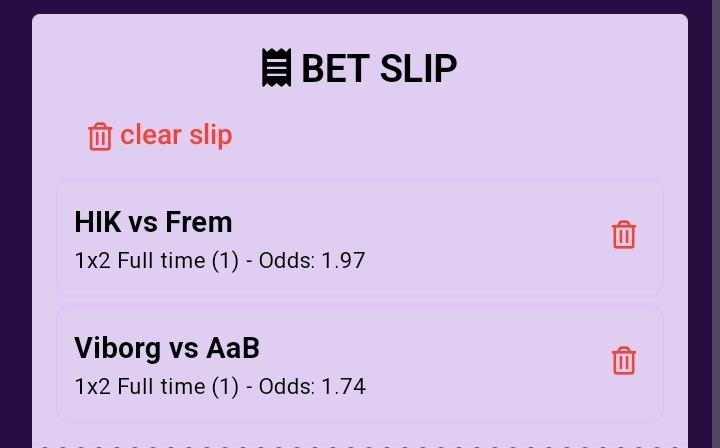720x448 pixels.
Task: Click the 1x2 Full time line with odds 1.74
Action: [220, 386]
